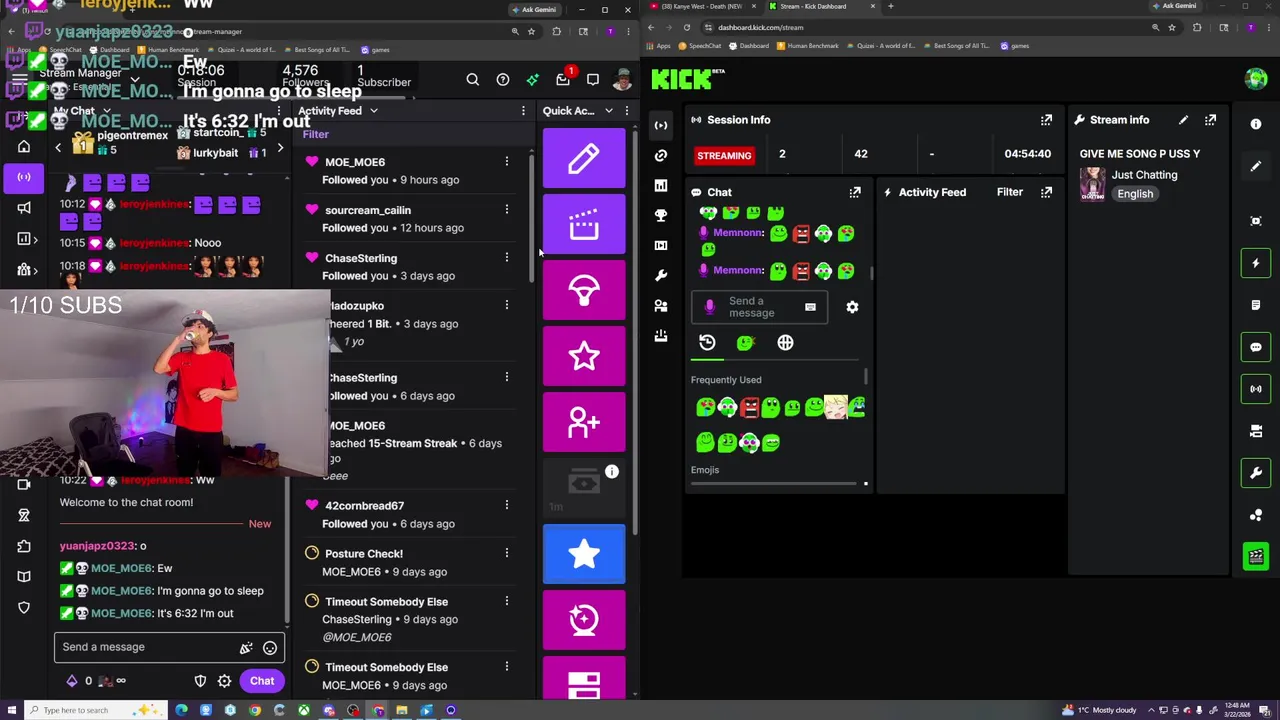Open options menu for Posture Check! event
The image size is (1280, 720).
[x=506, y=553]
